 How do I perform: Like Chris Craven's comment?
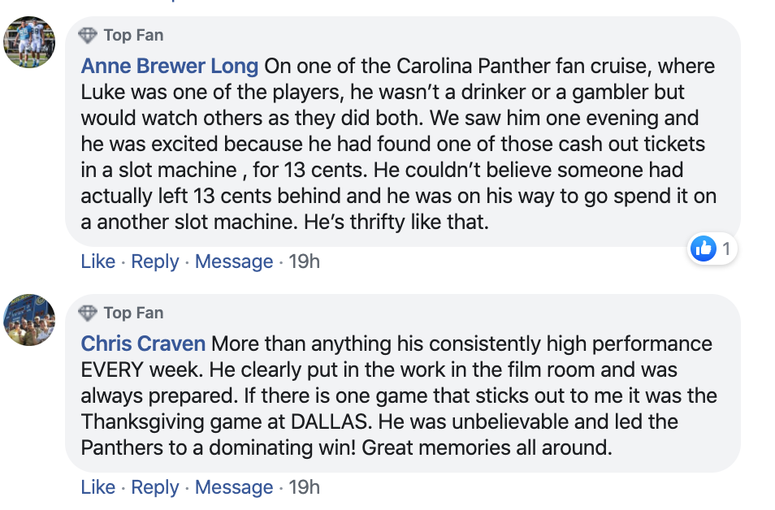pos(97,488)
